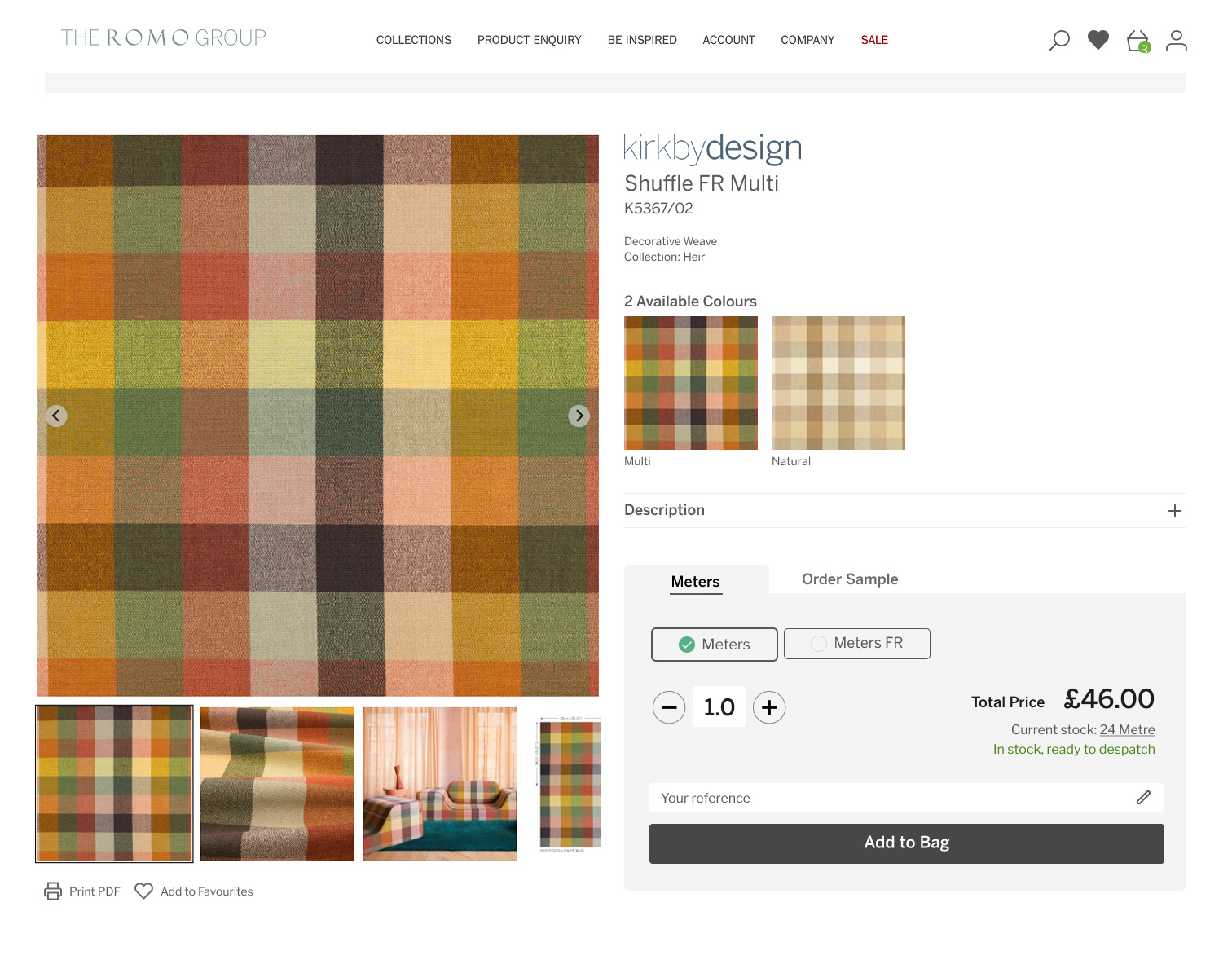
Task: Click the main large fabric image
Action: click(318, 416)
